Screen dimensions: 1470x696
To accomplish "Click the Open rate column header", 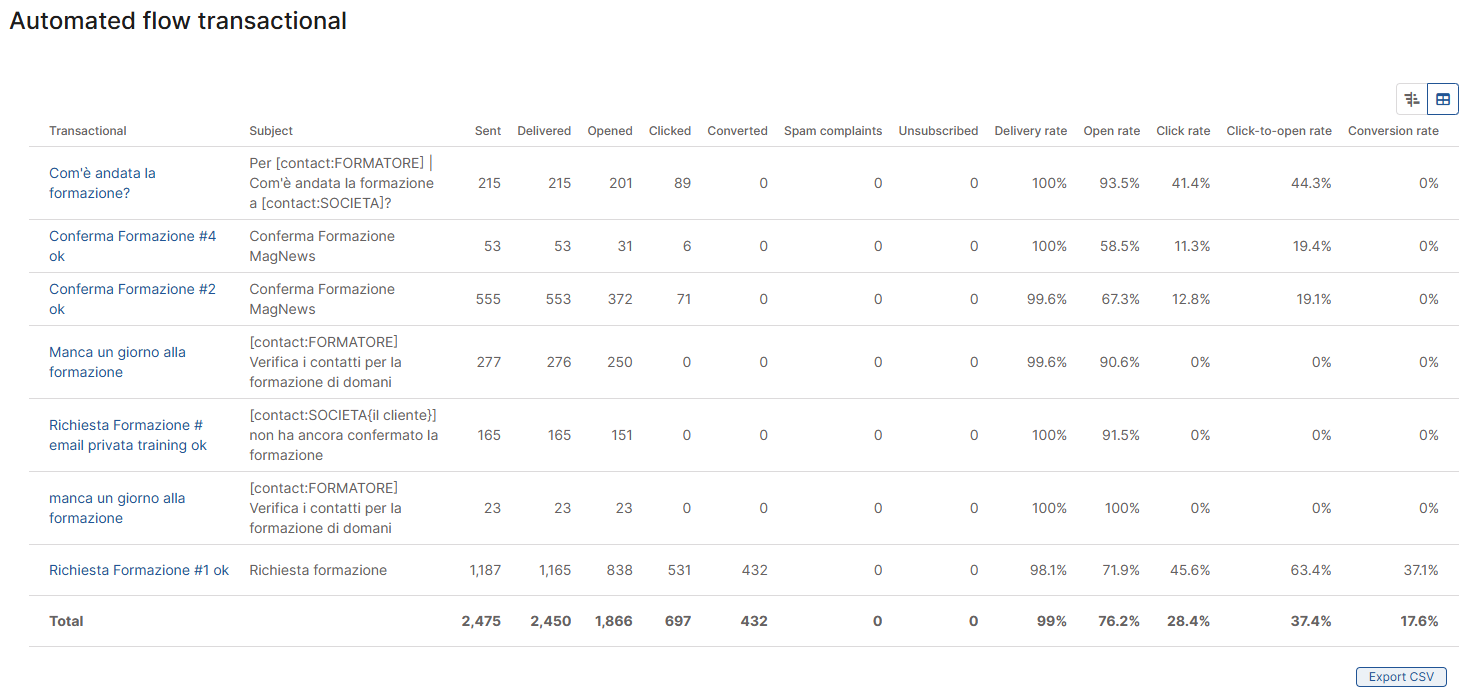I will (x=1111, y=131).
